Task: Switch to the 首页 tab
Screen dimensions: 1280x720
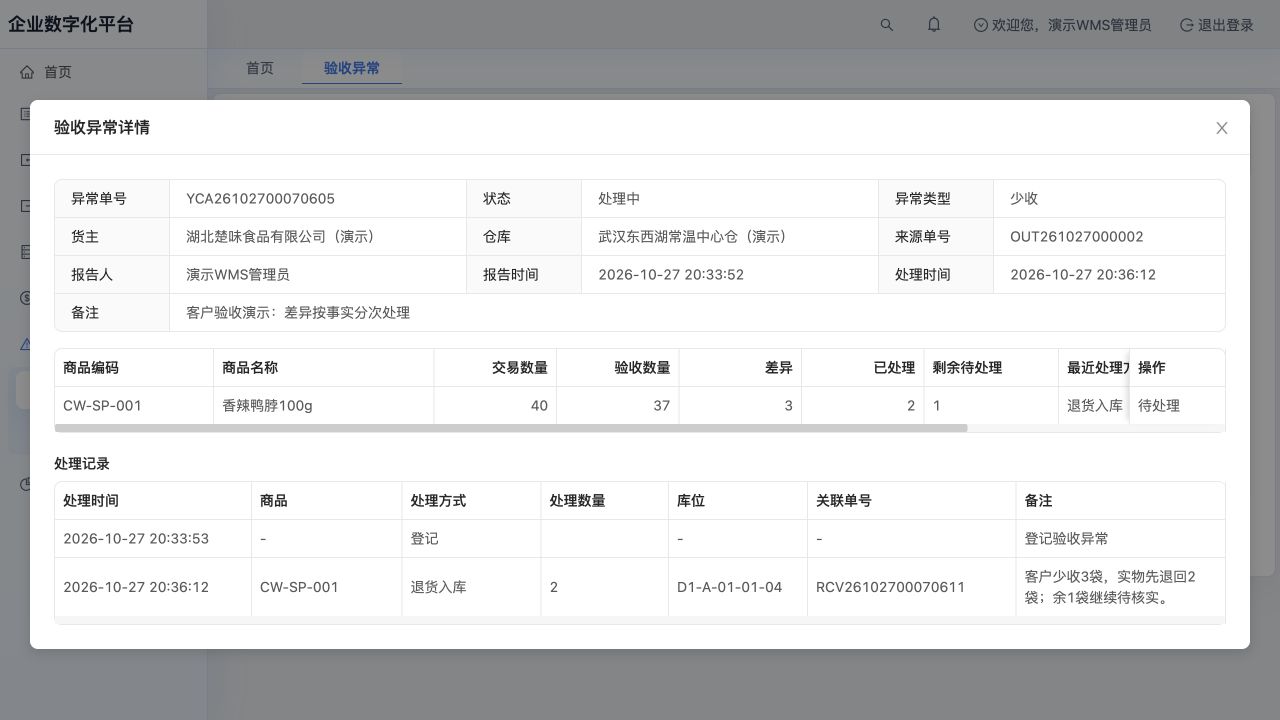Action: pos(260,68)
